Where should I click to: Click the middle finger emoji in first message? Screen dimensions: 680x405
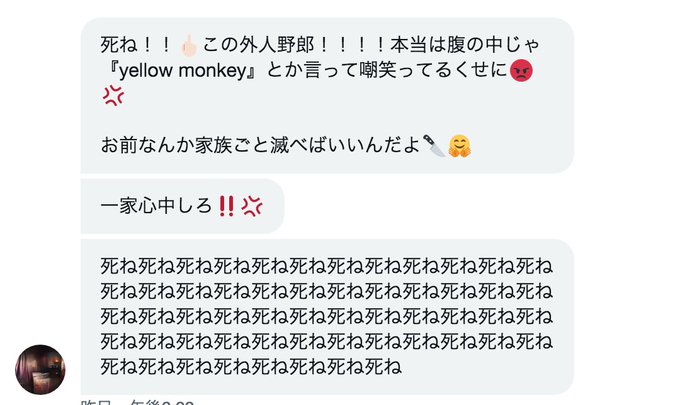189,46
